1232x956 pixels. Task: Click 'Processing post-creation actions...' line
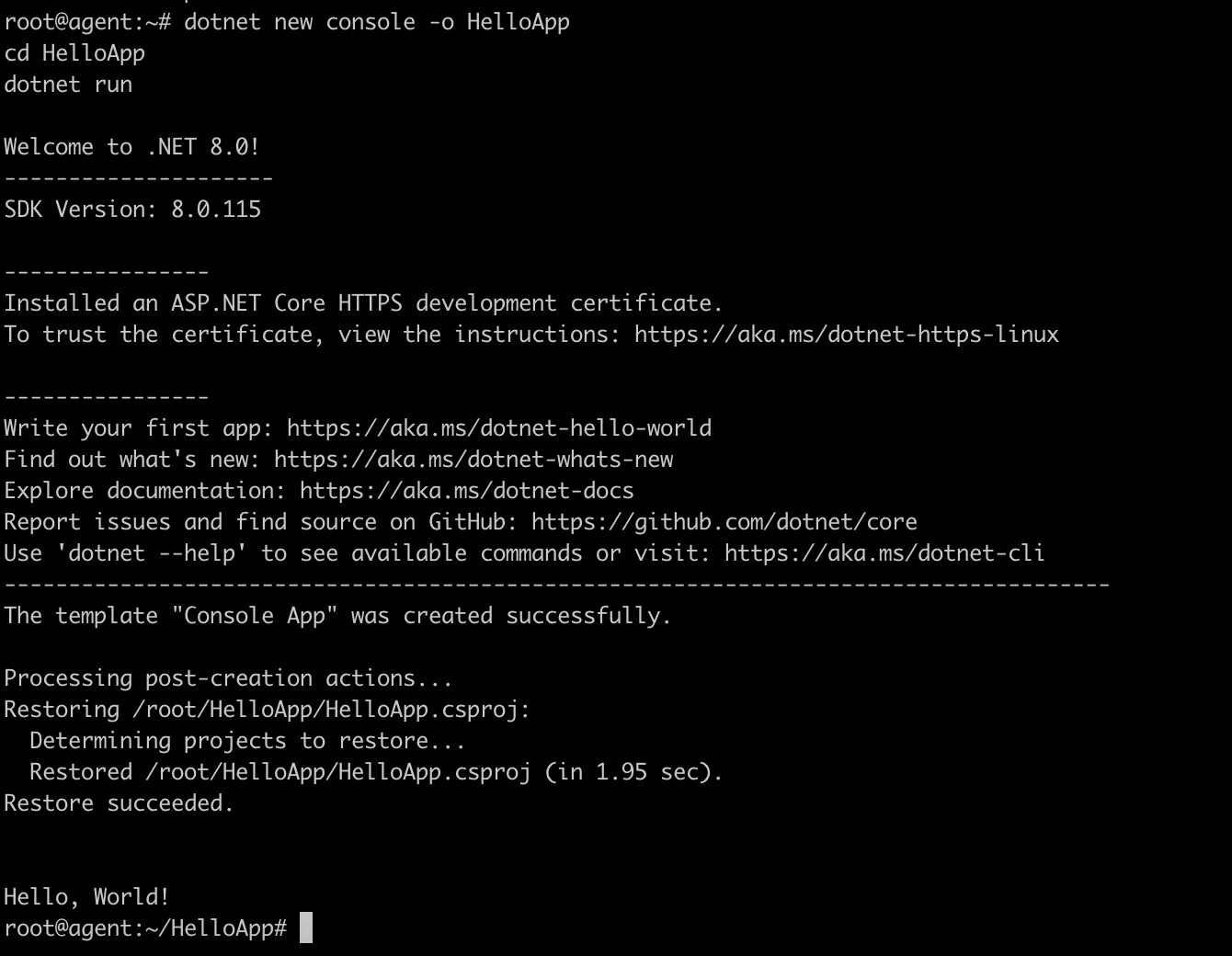228,678
